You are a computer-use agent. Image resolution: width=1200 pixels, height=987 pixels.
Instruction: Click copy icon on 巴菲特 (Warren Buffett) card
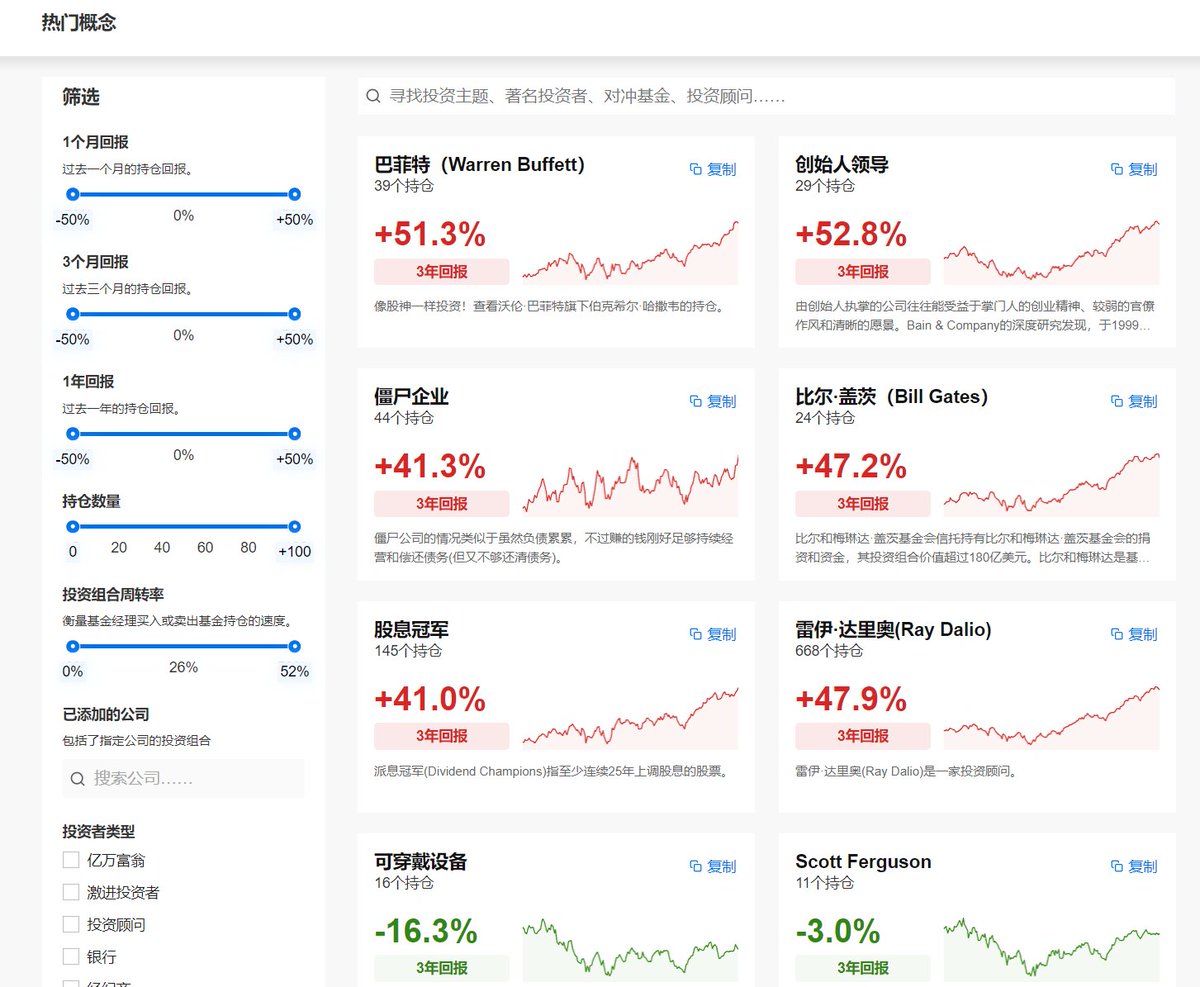coord(696,169)
